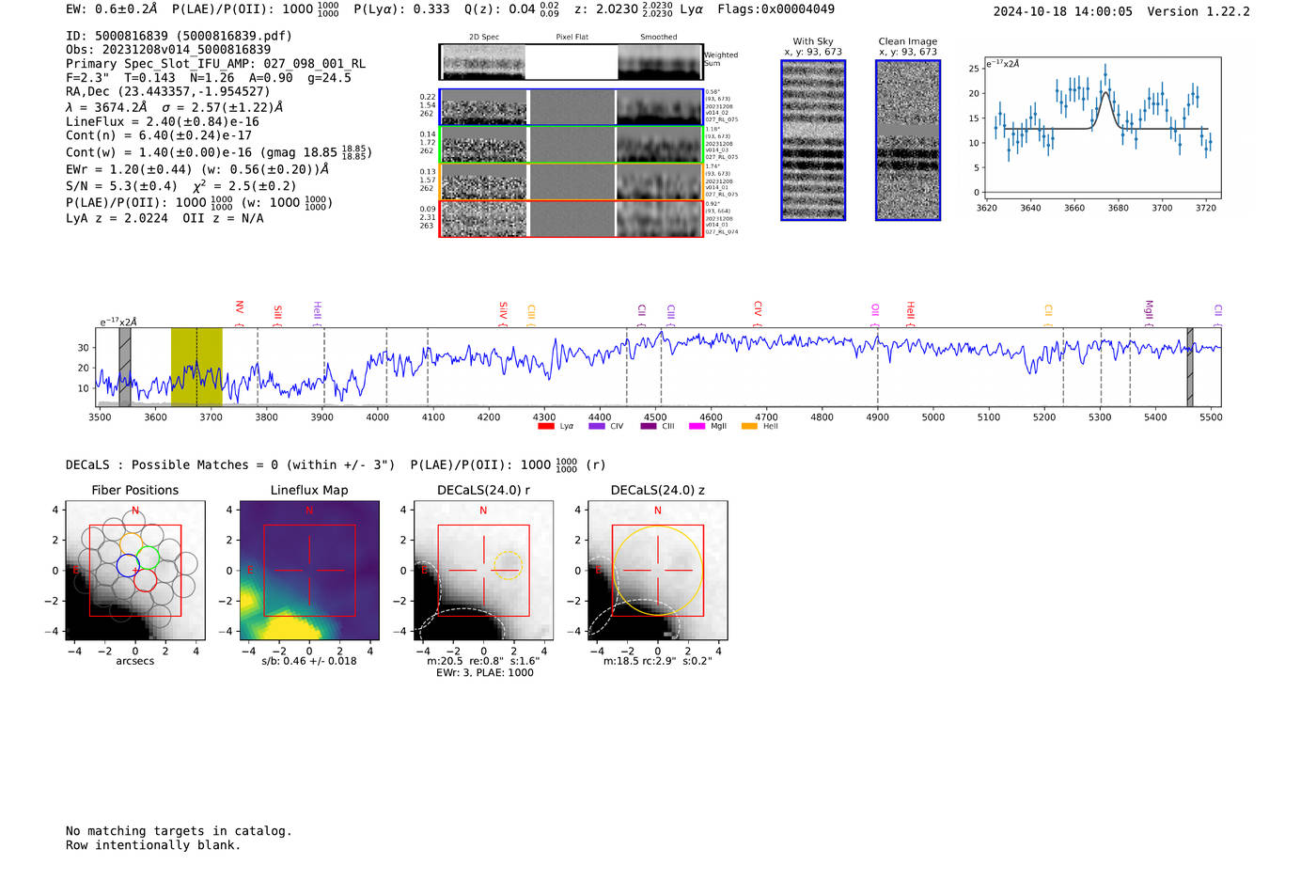Click the LineFlux = 2.40(±0.84)e-16 line

pos(163,121)
